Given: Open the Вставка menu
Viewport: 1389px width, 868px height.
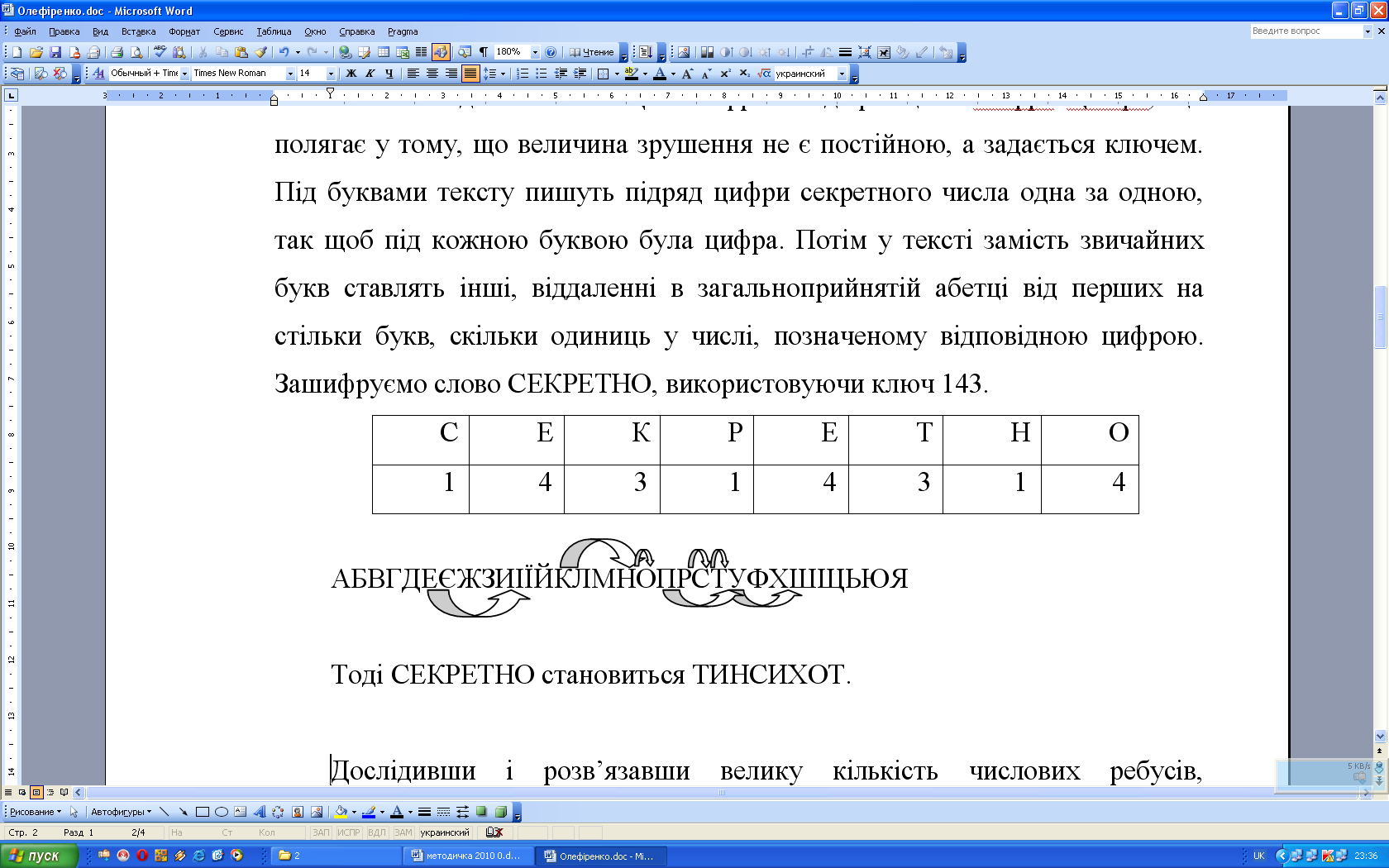Looking at the screenshot, I should [x=138, y=31].
